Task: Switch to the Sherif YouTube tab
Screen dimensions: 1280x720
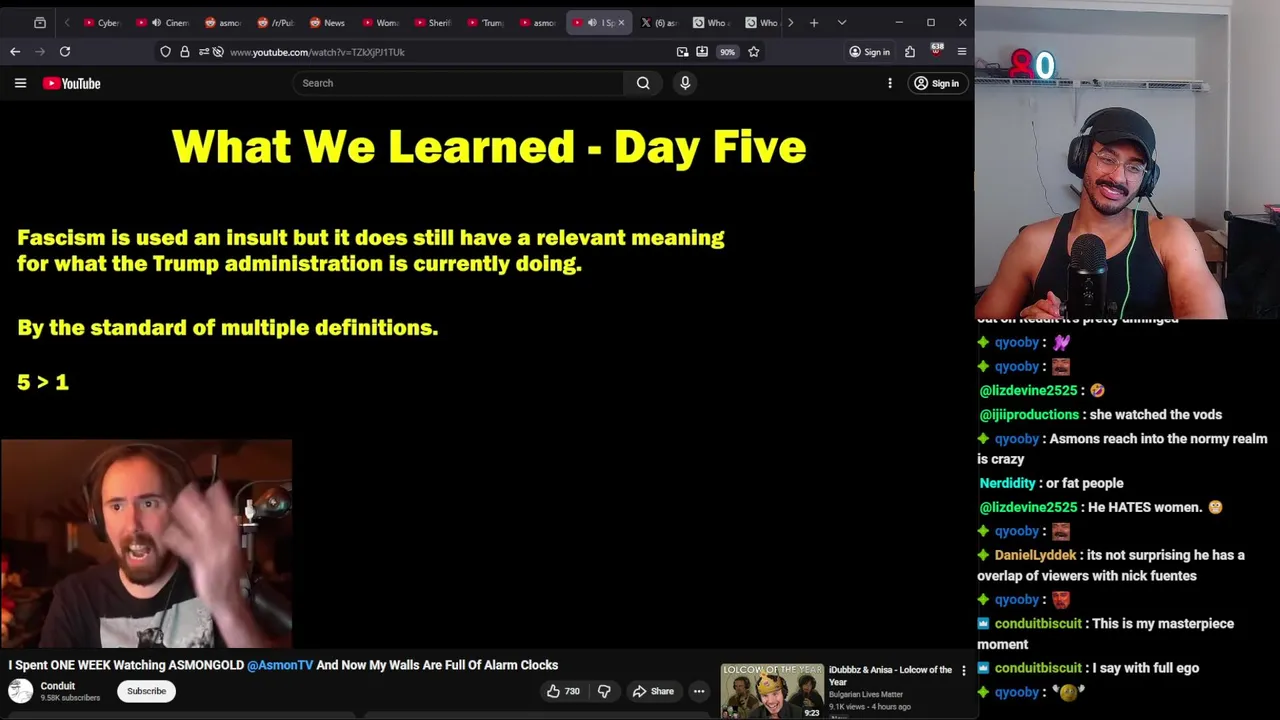Action: [434, 22]
